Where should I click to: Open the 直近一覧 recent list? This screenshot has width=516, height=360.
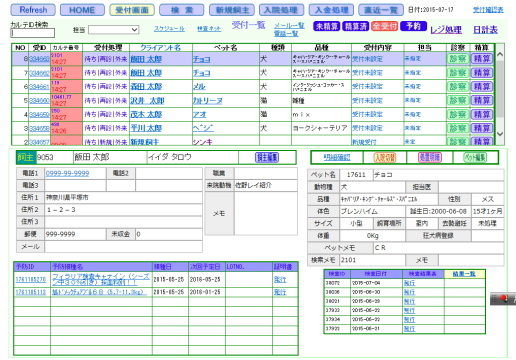(381, 10)
